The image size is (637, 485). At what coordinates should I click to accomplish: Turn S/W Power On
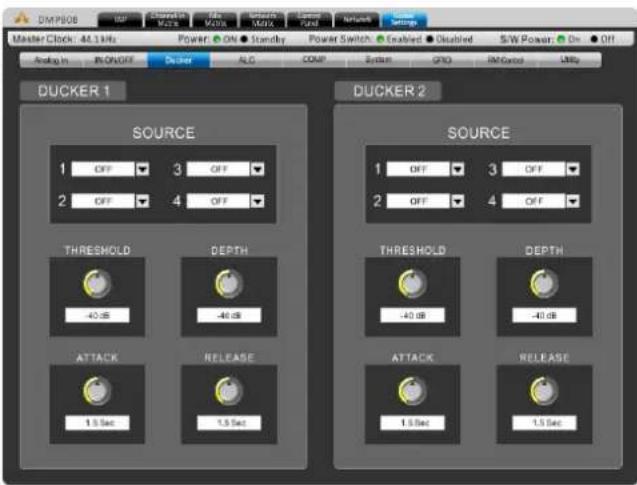561,39
